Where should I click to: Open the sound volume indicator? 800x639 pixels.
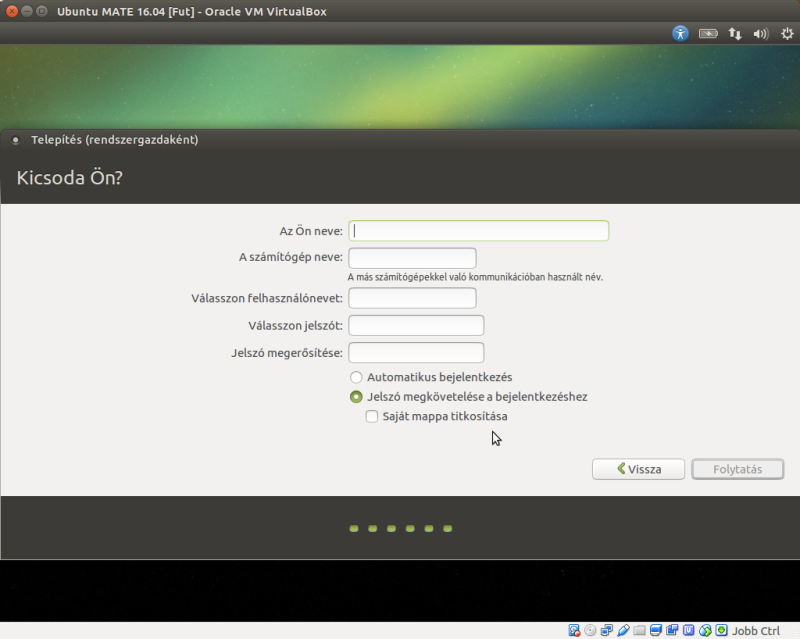click(x=761, y=34)
